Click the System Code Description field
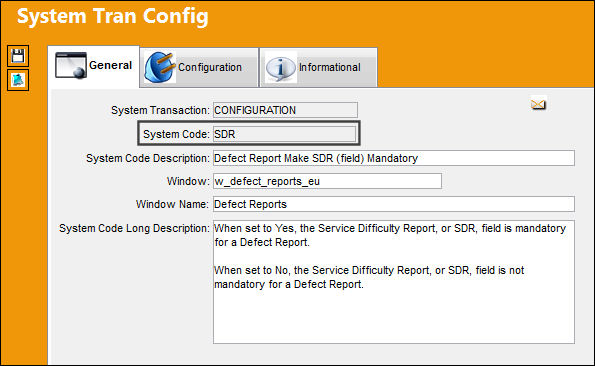This screenshot has width=595, height=366. point(394,158)
